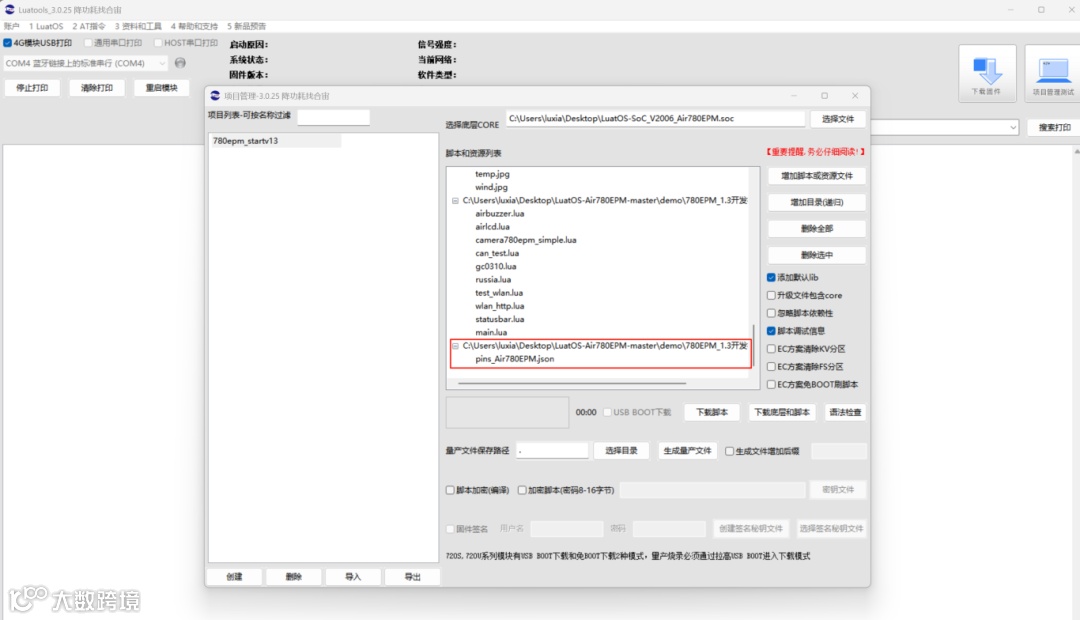Click the horizontal scrollbar of script list
Screen dimensions: 1080x620
[572, 383]
